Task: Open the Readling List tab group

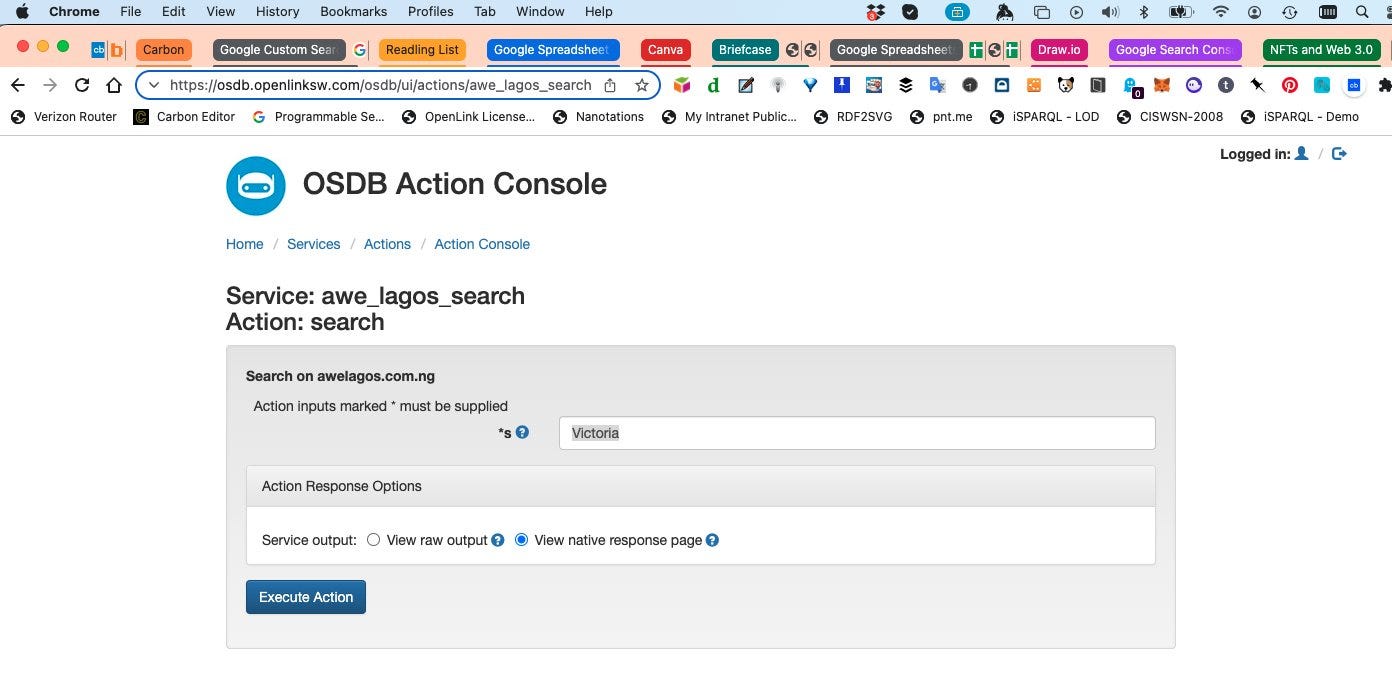Action: point(422,50)
